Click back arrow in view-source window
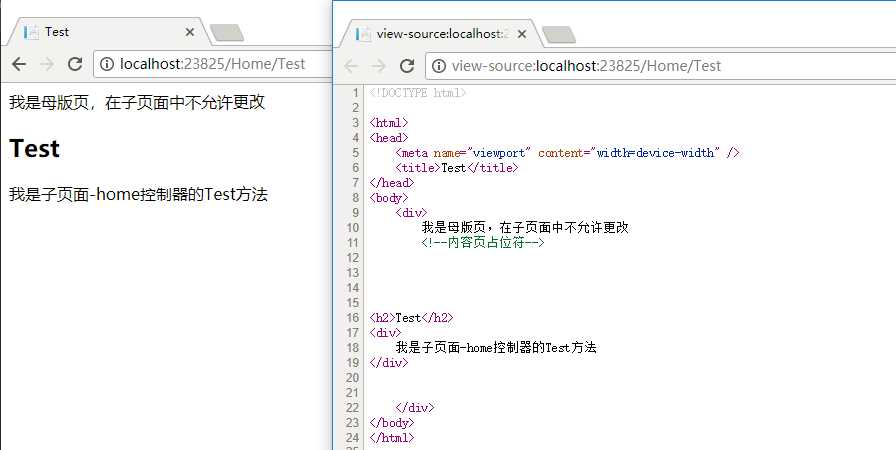 click(x=350, y=66)
